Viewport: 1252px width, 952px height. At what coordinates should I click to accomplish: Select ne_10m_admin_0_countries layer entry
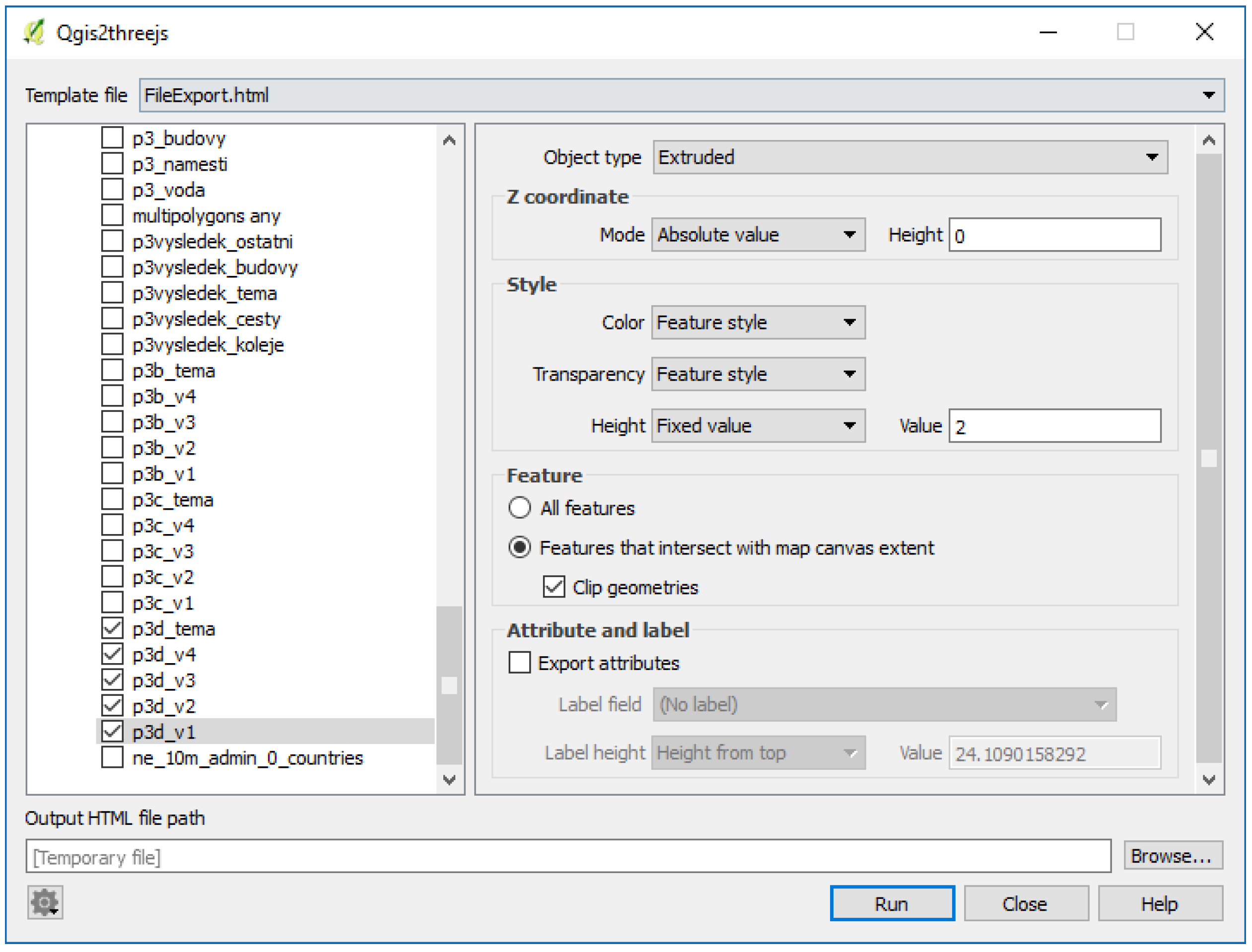(x=247, y=758)
